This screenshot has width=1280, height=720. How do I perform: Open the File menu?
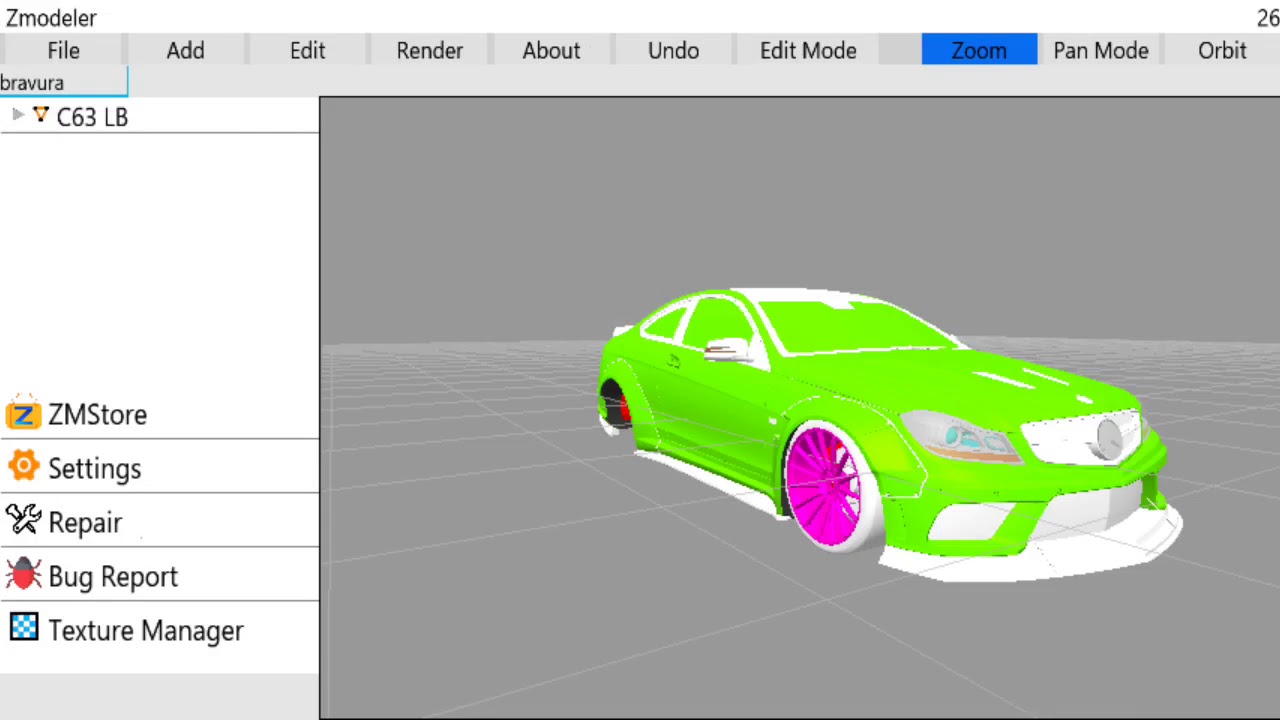click(63, 50)
